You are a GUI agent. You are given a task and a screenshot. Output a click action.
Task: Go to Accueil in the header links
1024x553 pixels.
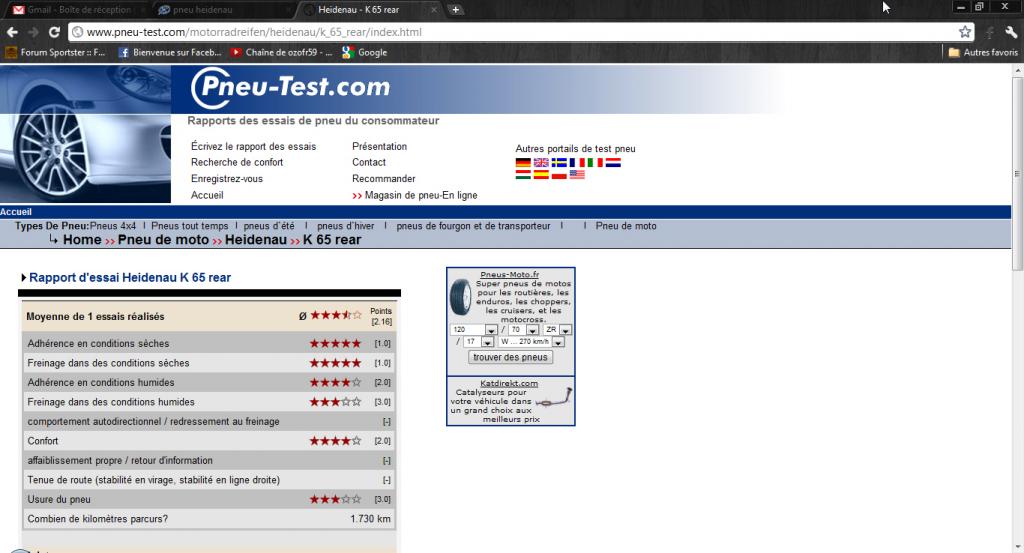[x=207, y=195]
